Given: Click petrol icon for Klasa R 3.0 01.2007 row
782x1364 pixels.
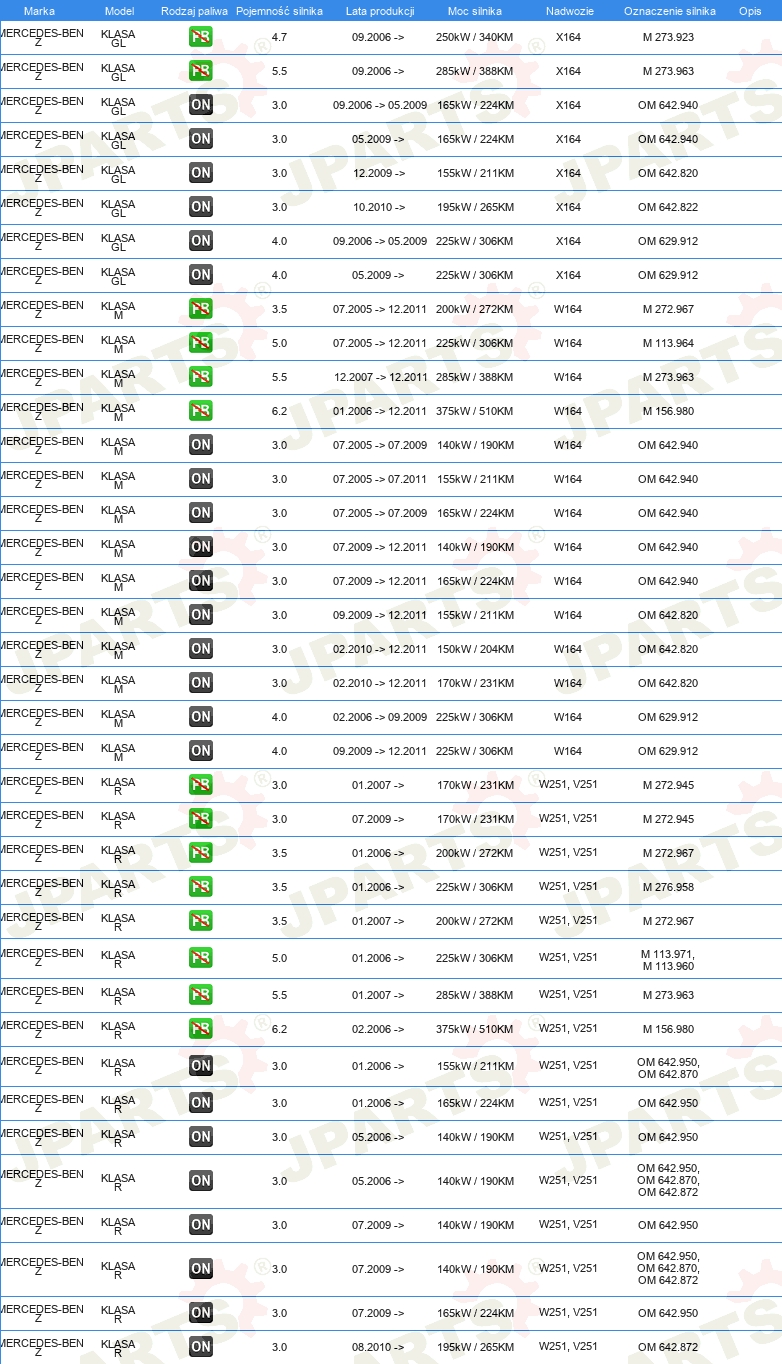Looking at the screenshot, I should point(201,785).
